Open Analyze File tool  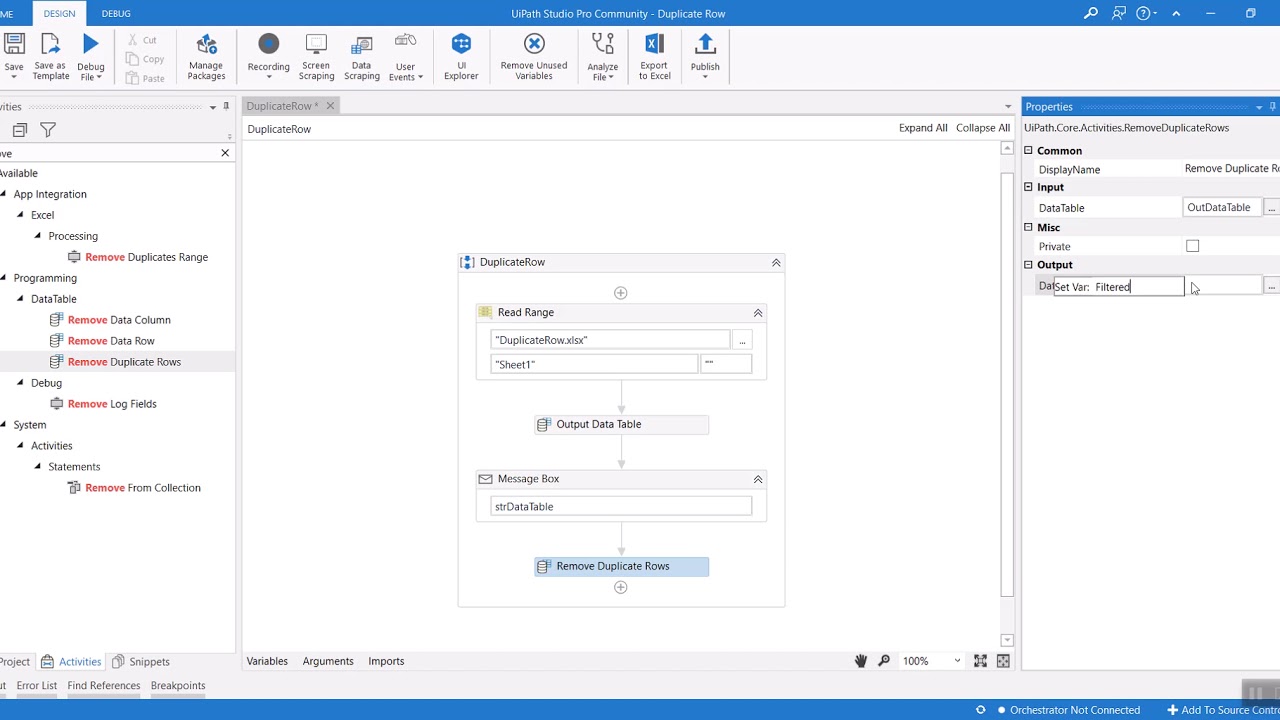(602, 56)
